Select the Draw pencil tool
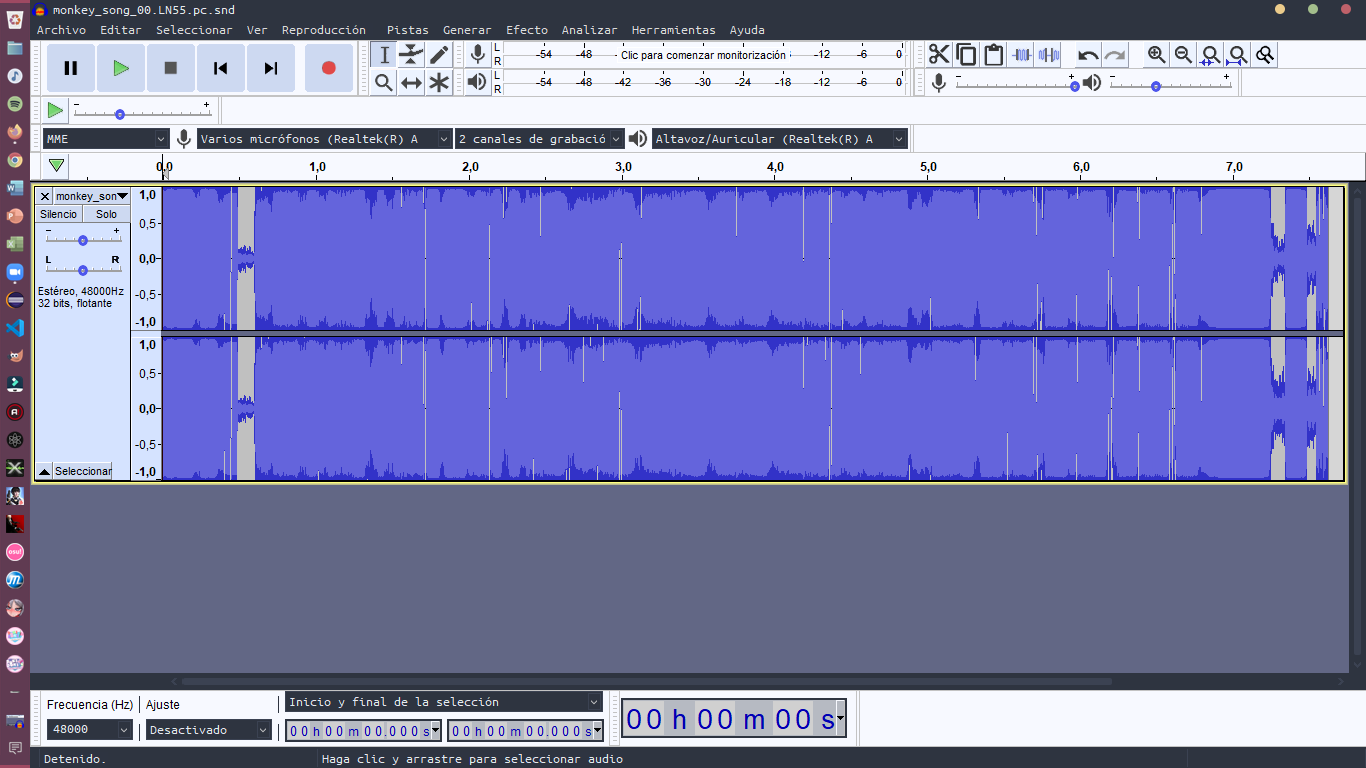This screenshot has width=1366, height=768. pyautogui.click(x=439, y=55)
